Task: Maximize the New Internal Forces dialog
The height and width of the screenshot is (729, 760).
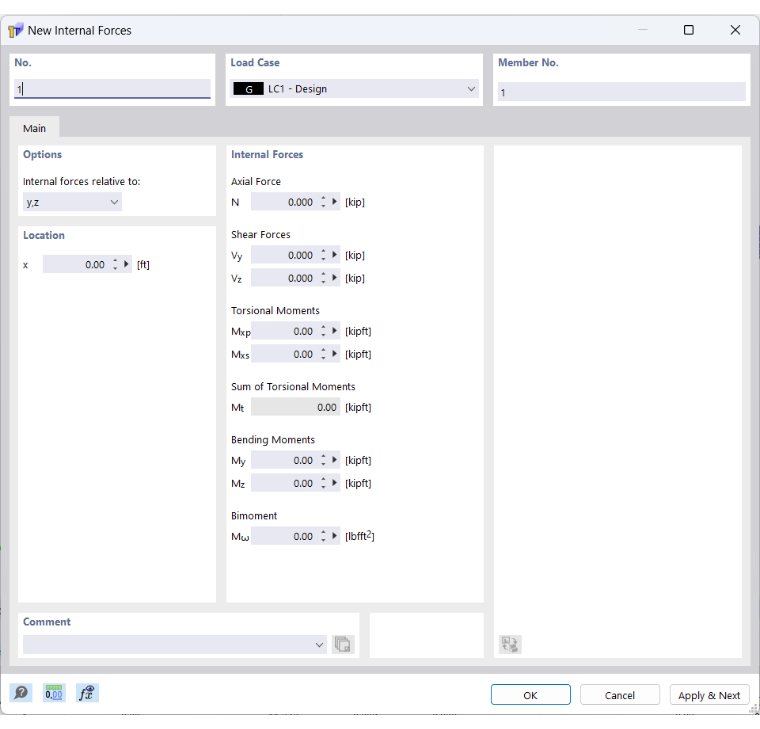Action: (688, 30)
